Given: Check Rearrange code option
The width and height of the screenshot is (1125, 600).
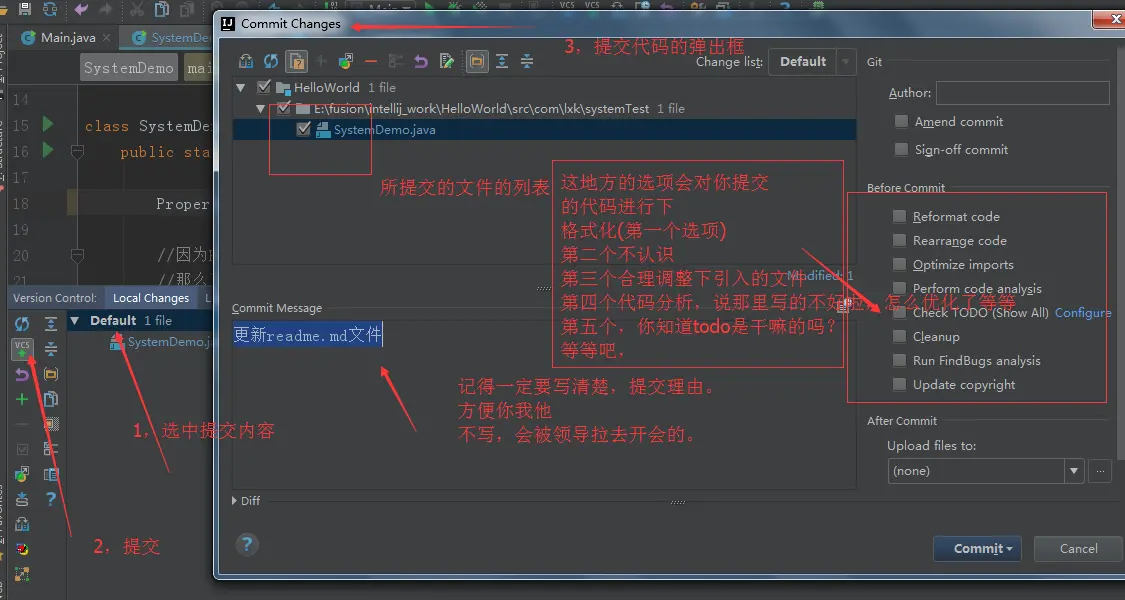Looking at the screenshot, I should 899,240.
